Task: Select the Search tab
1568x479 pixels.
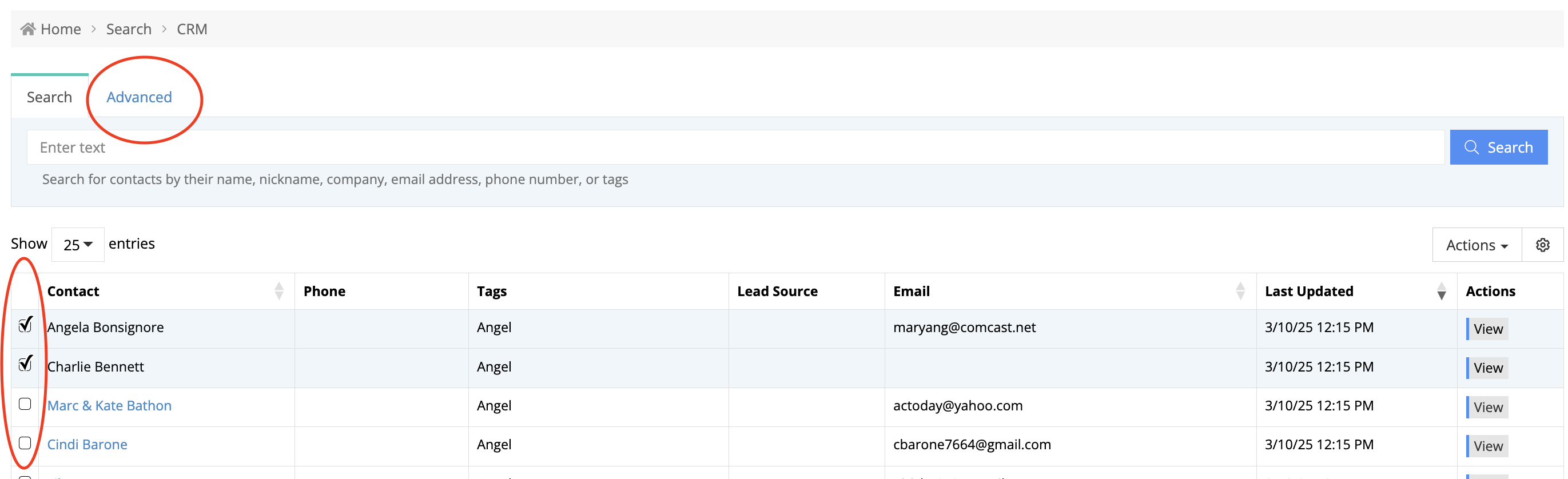Action: coord(49,97)
